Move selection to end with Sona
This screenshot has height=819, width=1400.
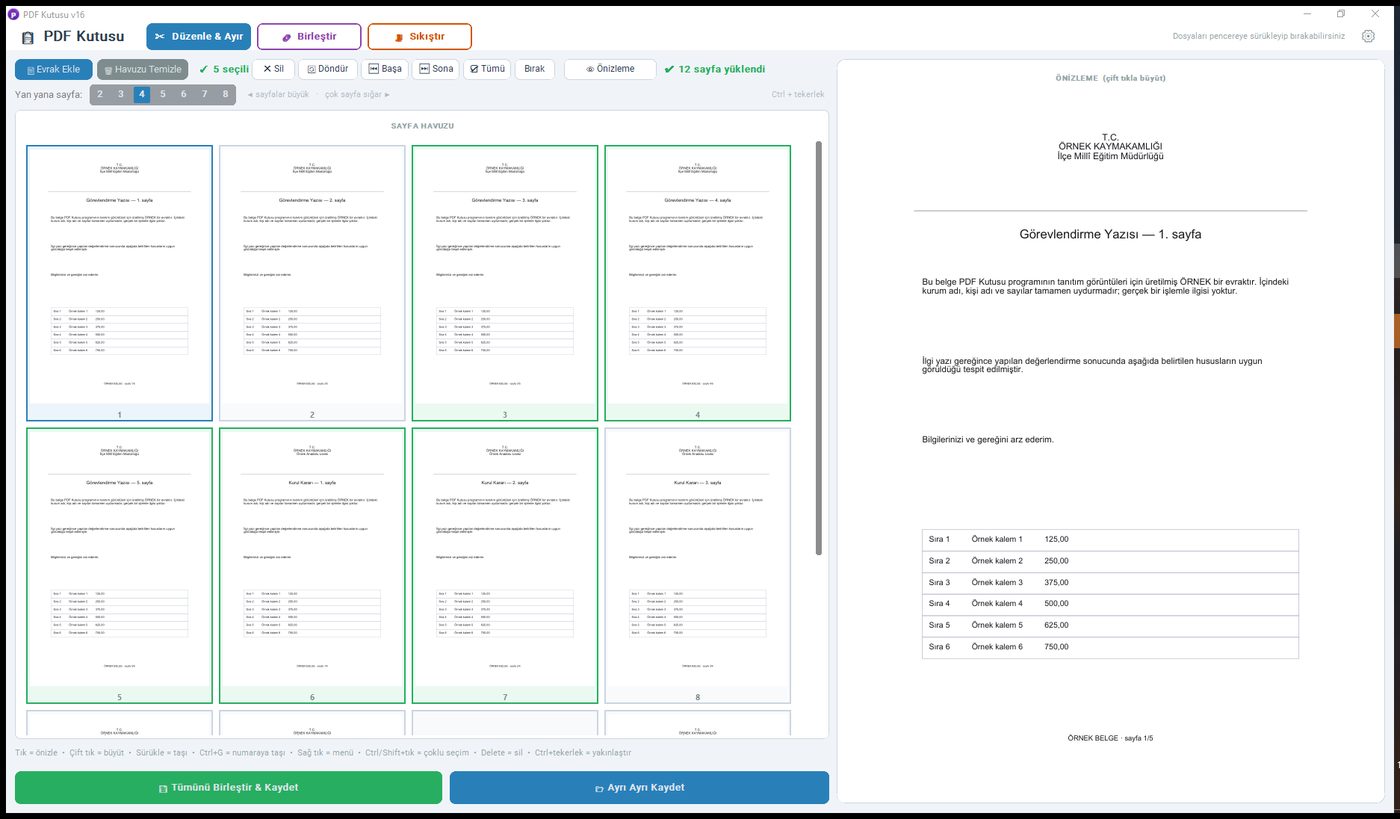[436, 69]
